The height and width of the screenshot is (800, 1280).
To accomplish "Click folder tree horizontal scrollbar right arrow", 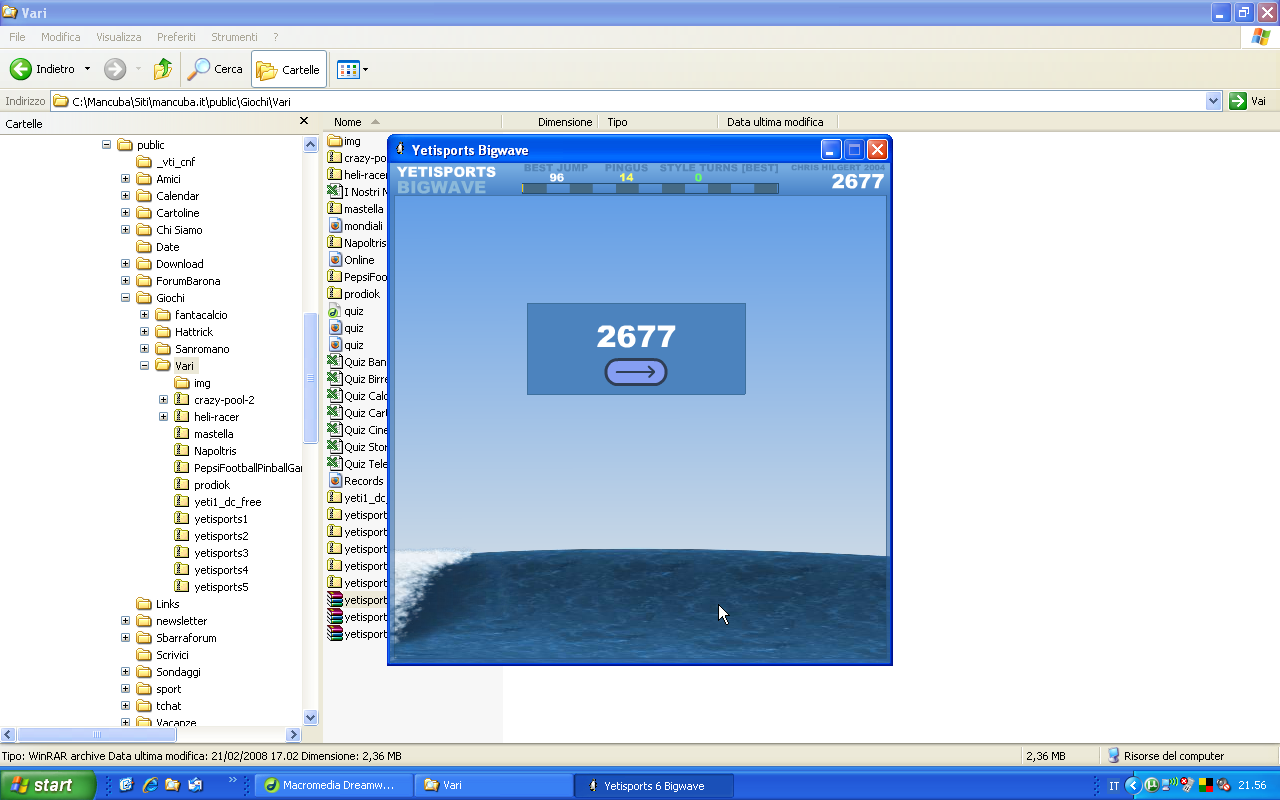I will coord(293,734).
